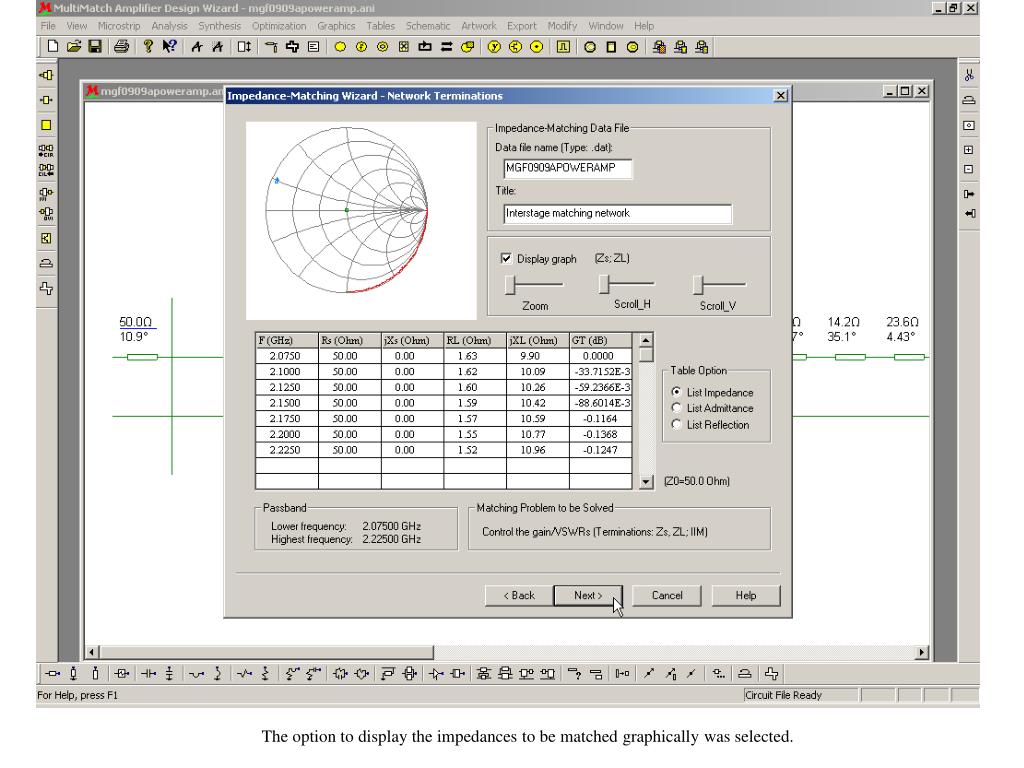
Task: Click the boxed plus zoom icon in the right sidebar
Action: [969, 150]
